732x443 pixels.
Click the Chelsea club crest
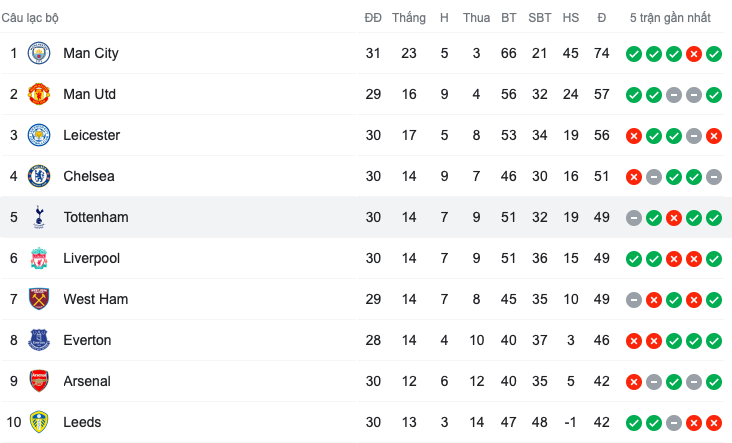click(x=39, y=176)
